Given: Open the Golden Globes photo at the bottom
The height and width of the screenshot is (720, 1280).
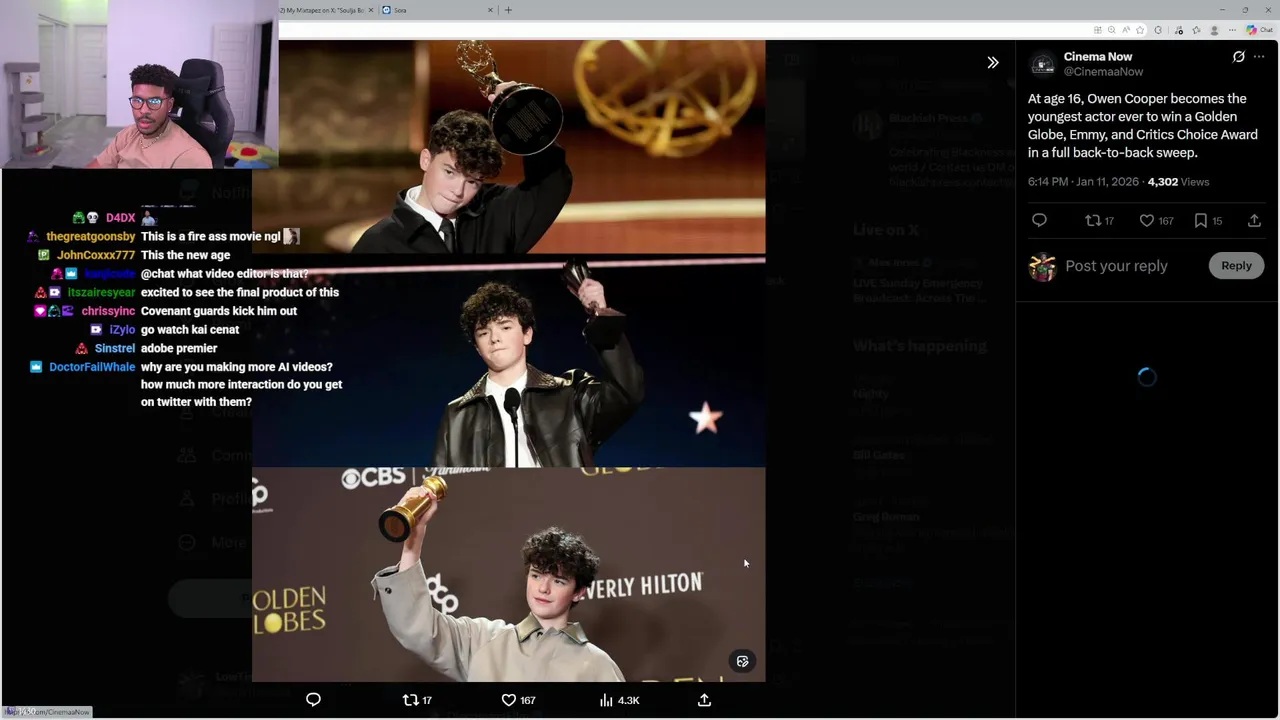Looking at the screenshot, I should coord(509,575).
